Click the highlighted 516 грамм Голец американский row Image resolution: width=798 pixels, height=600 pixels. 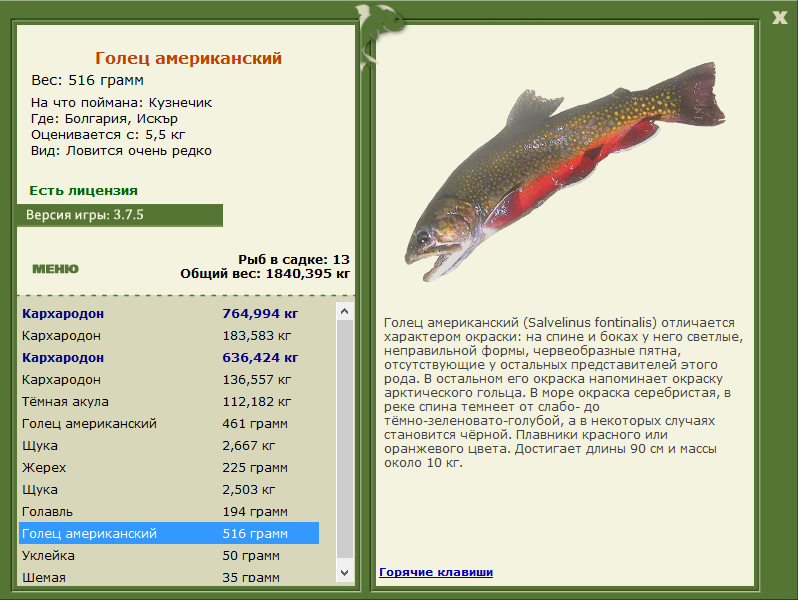click(x=169, y=533)
